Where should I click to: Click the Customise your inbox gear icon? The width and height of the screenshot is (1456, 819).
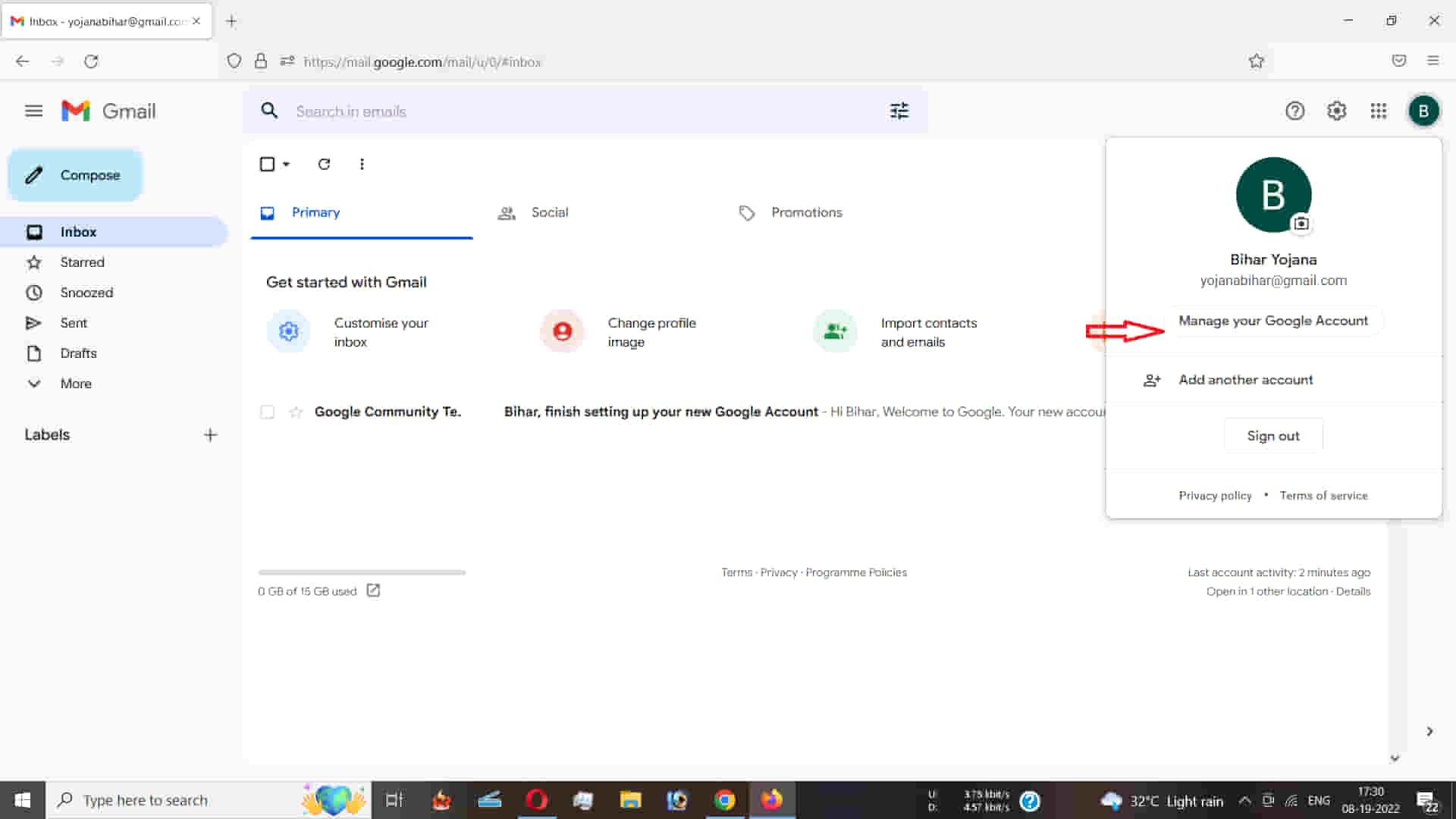click(x=288, y=331)
